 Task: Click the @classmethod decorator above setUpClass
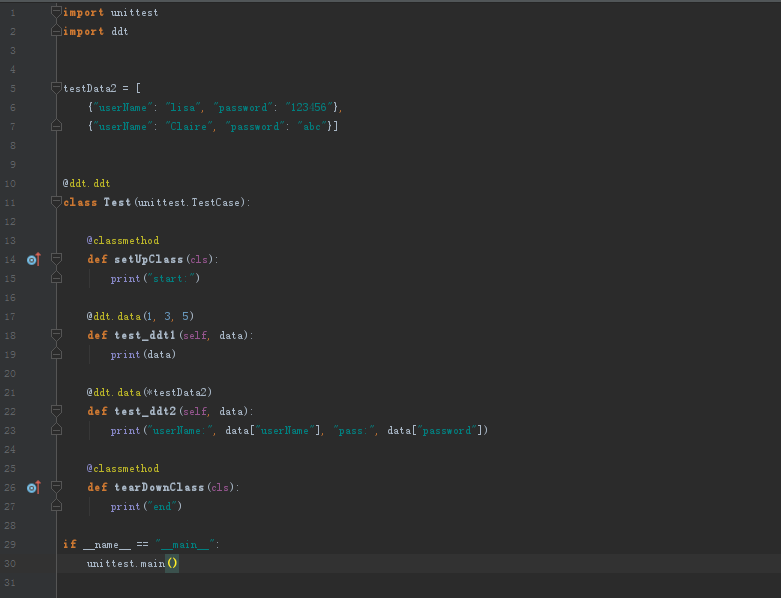point(123,240)
